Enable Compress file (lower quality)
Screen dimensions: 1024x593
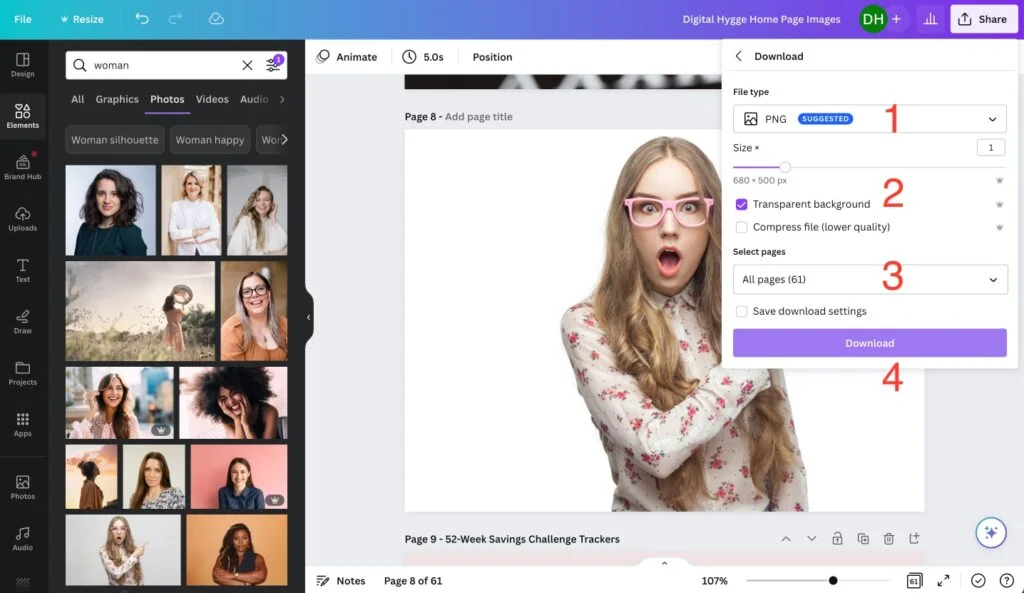click(741, 227)
